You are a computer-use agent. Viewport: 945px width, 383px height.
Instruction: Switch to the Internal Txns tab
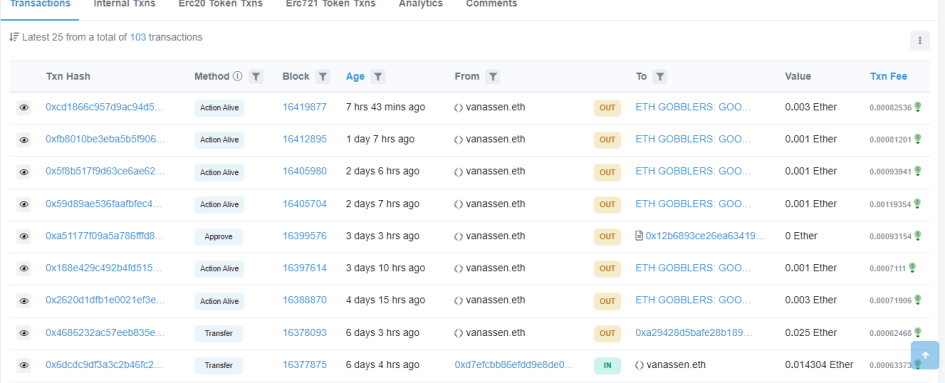124,4
